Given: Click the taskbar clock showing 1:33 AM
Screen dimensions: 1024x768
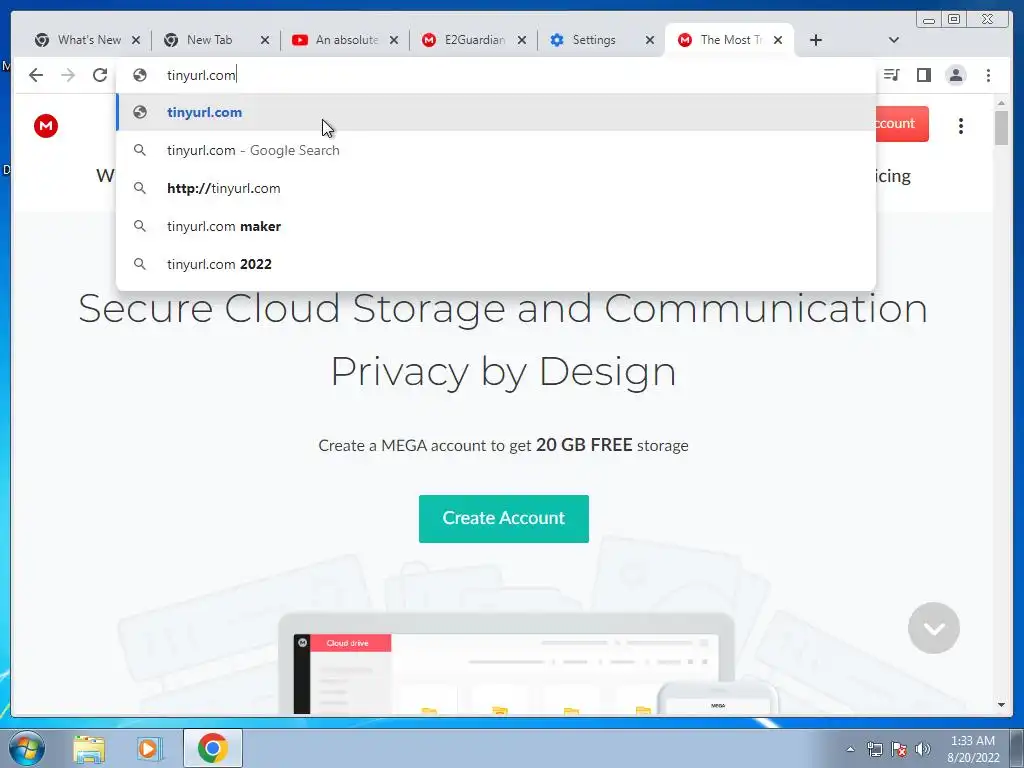Looking at the screenshot, I should click(x=973, y=749).
